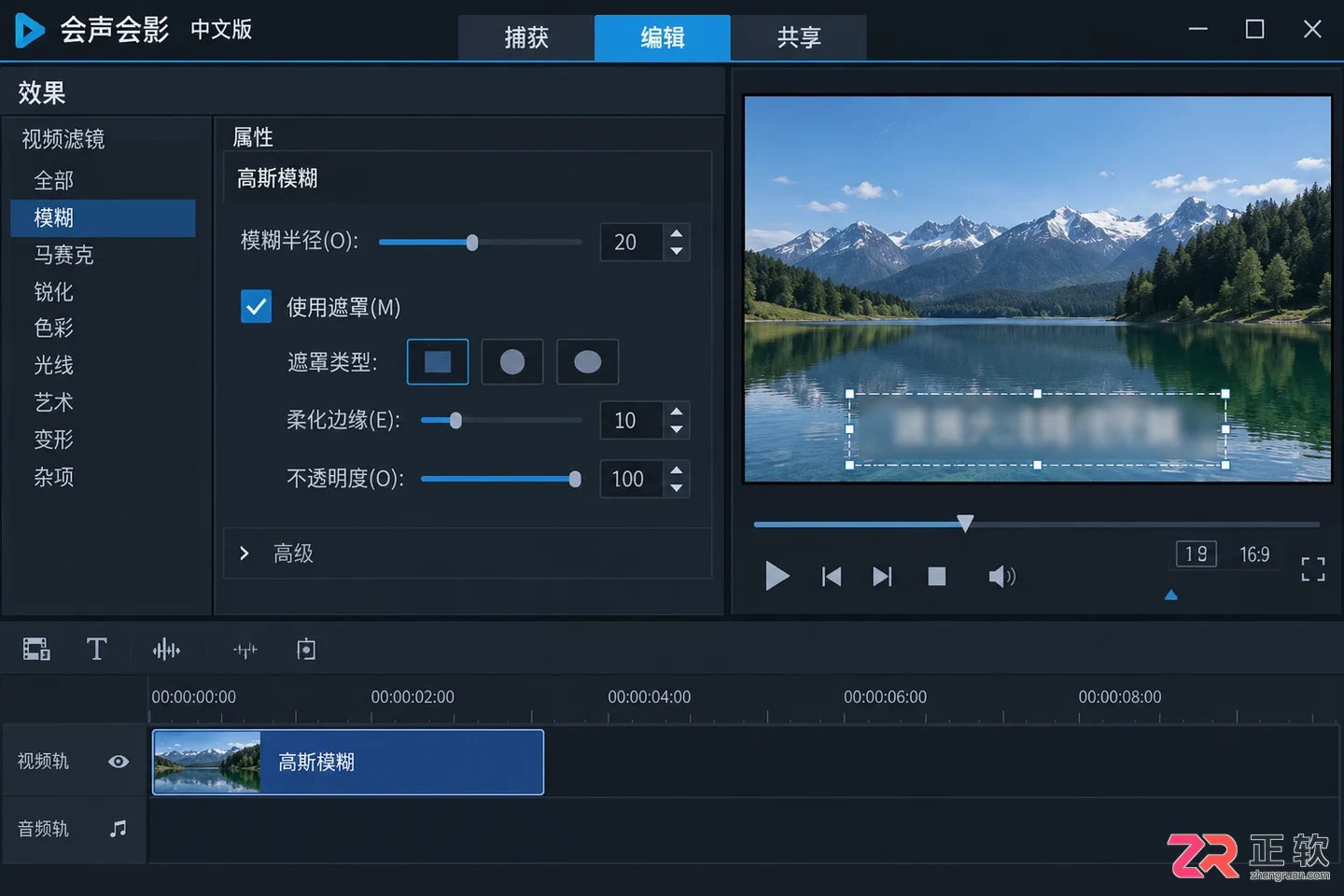Increase 柔化边缘 value with up arrow

677,411
